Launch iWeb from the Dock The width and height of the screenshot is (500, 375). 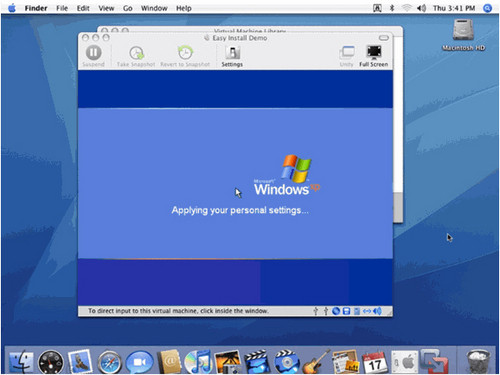[345, 362]
